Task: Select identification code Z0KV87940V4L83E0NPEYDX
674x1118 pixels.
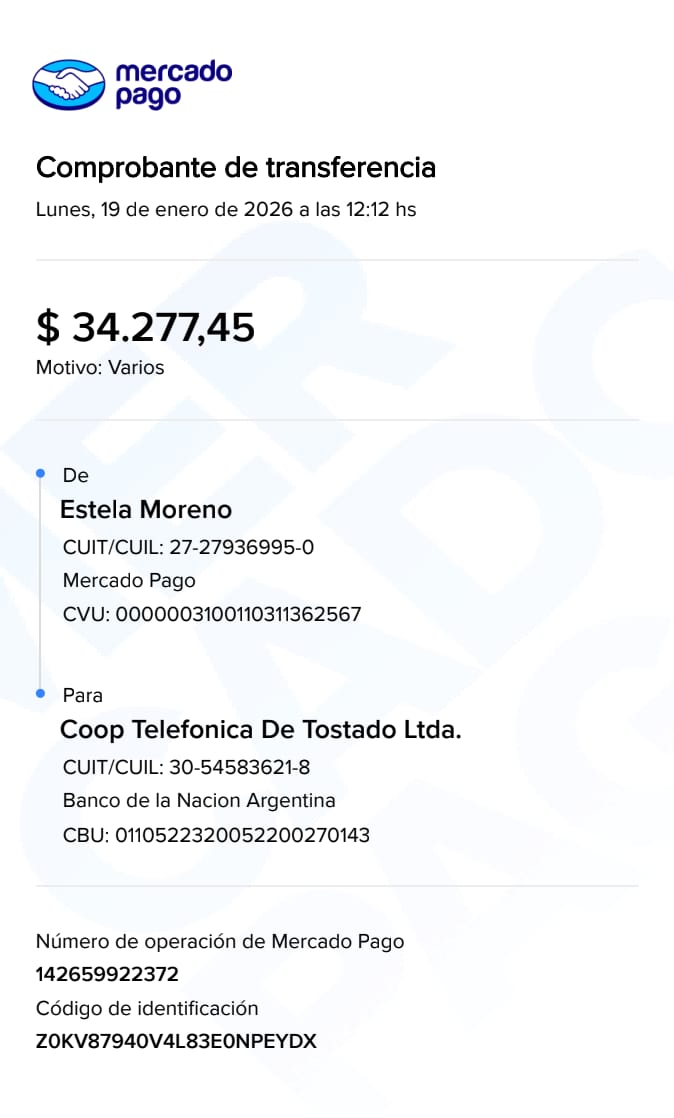Action: [176, 1041]
